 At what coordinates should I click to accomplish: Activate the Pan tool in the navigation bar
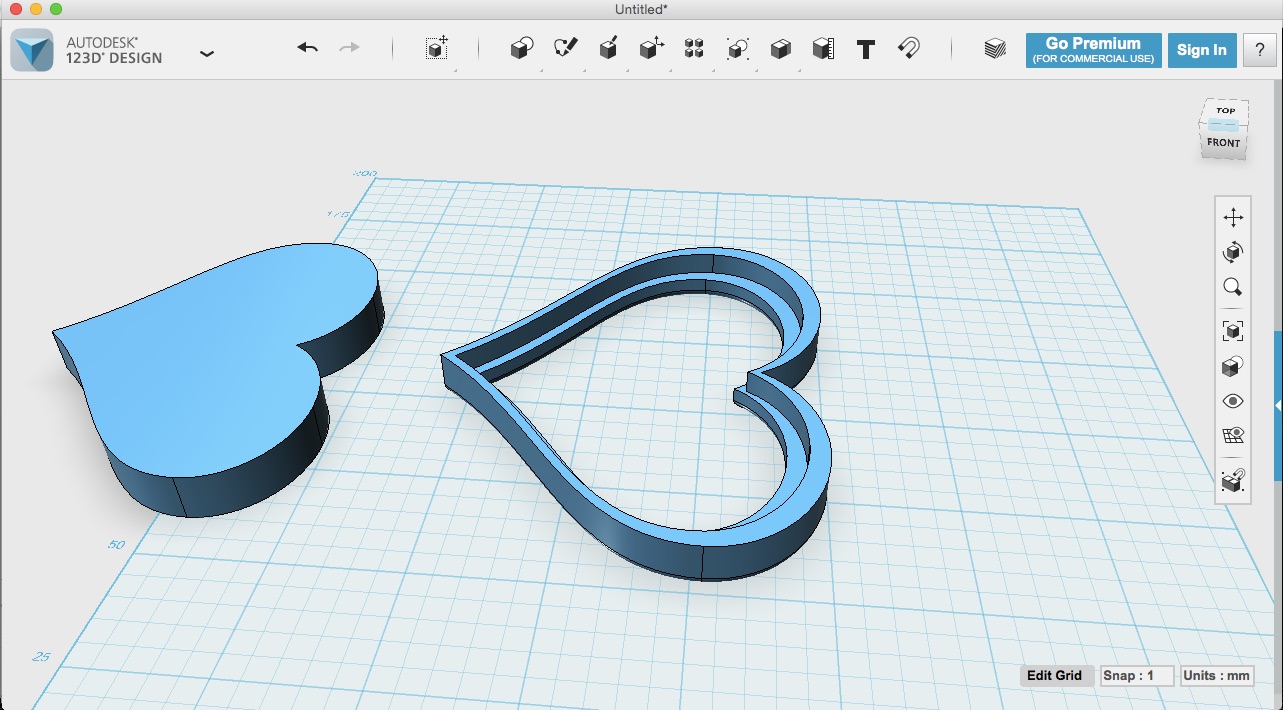click(1233, 217)
